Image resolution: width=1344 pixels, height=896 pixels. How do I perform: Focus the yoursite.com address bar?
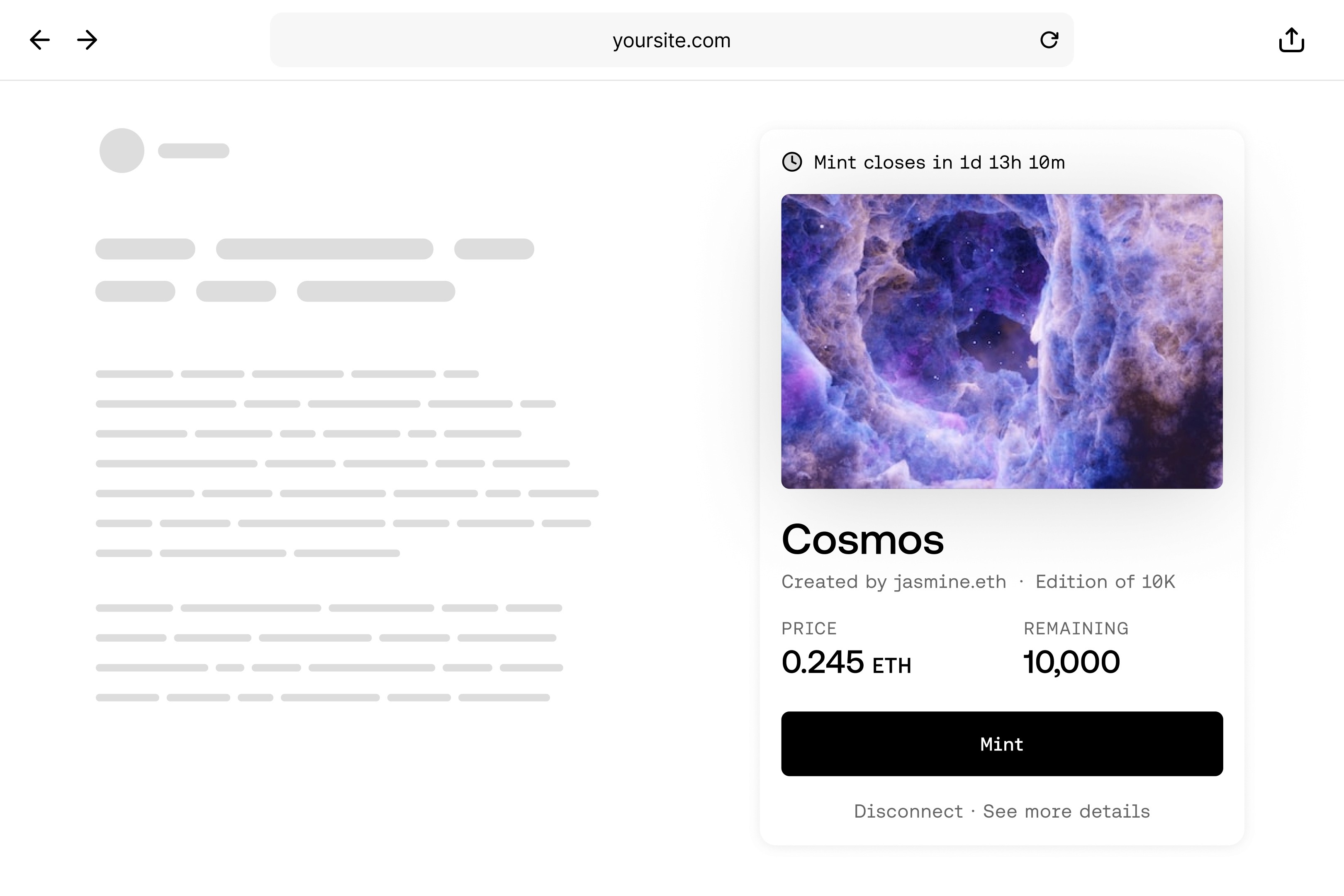click(x=672, y=40)
